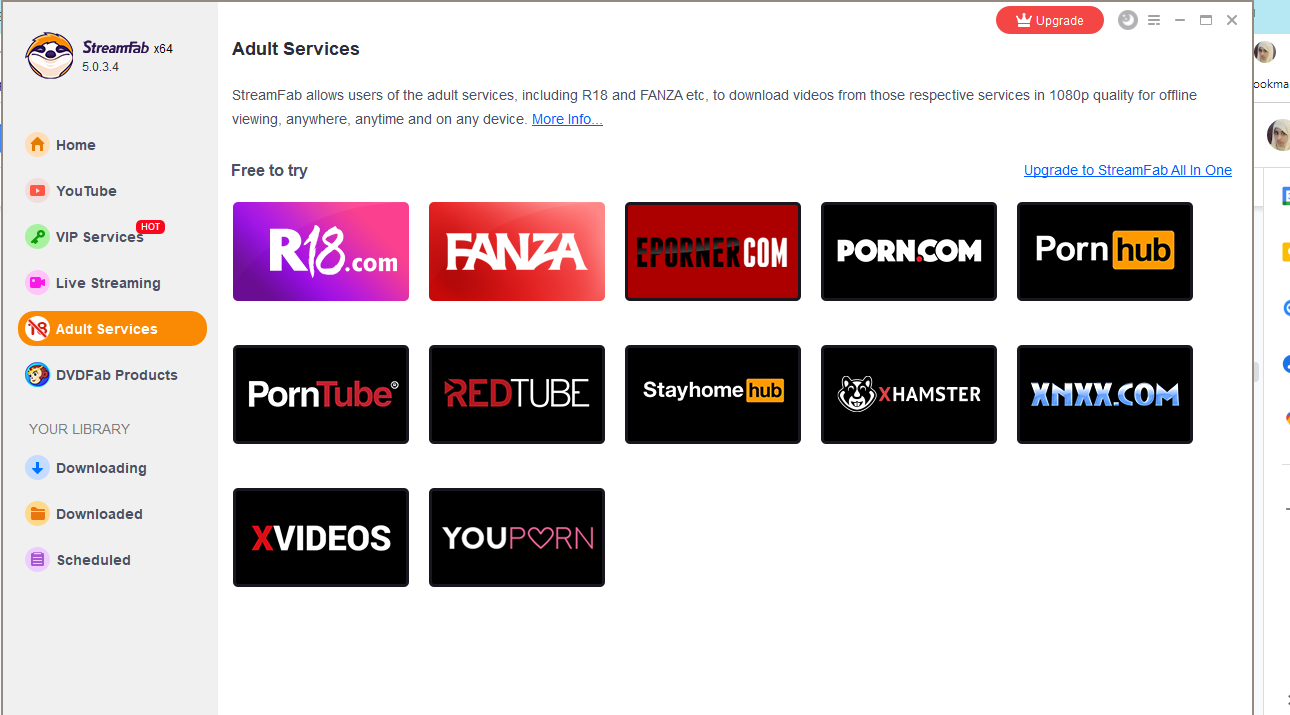
Task: Click the Adult Services page heading
Action: pos(296,49)
